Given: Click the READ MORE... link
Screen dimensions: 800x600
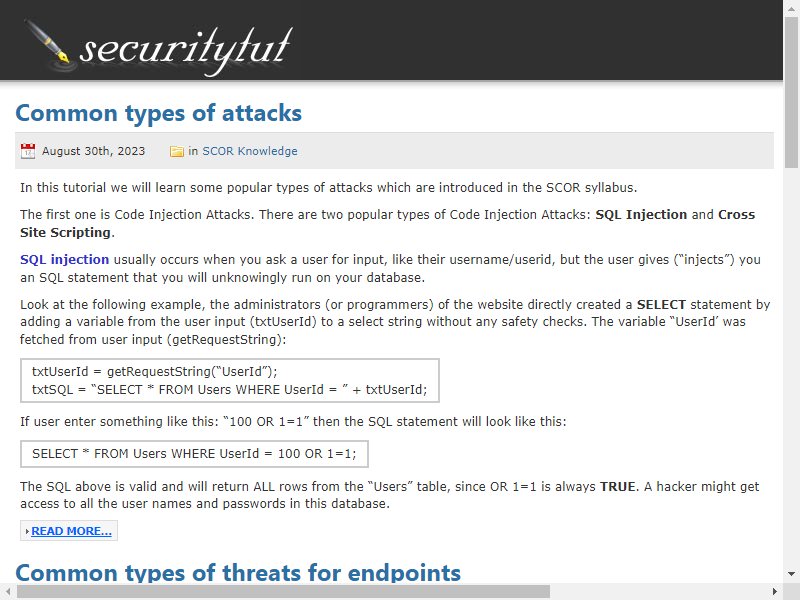Looking at the screenshot, I should click(71, 531).
